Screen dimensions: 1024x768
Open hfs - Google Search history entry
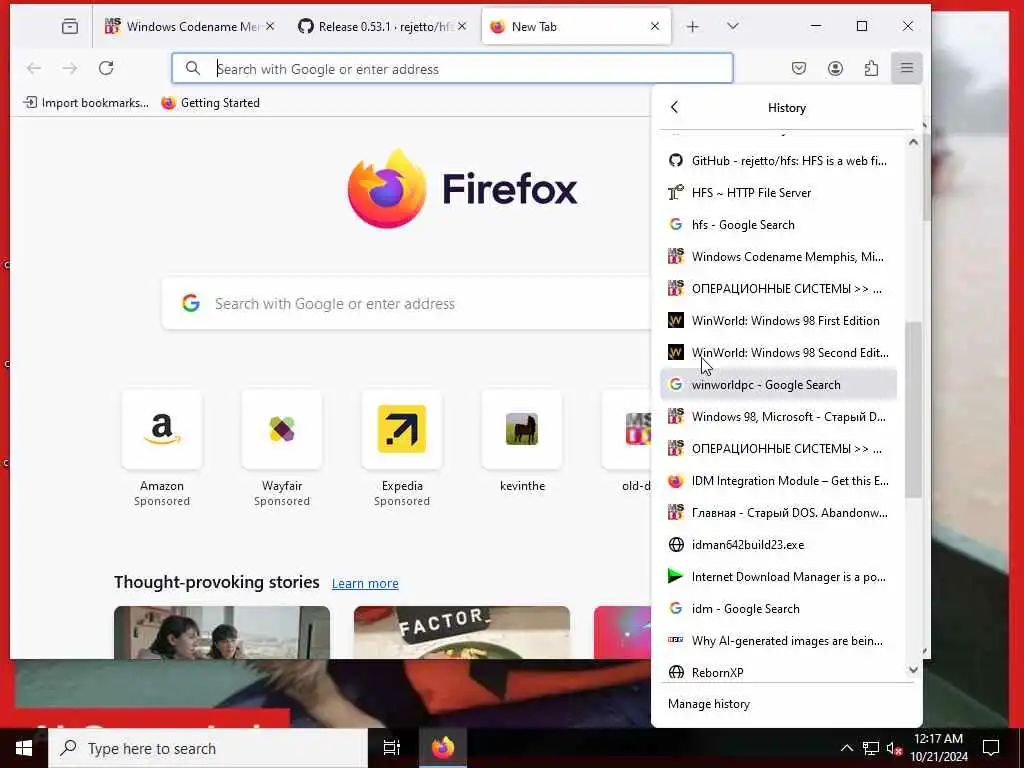tap(778, 225)
